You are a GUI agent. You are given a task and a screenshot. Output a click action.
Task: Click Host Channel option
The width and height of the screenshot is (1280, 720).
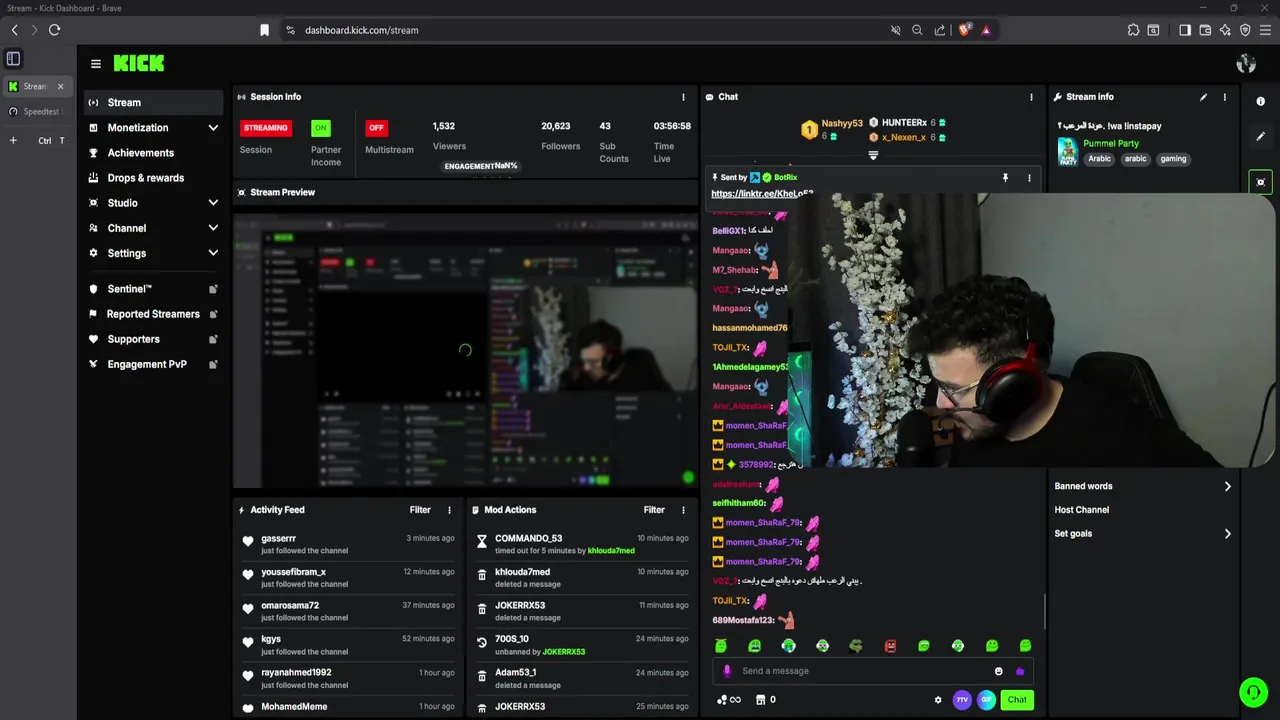click(1082, 510)
